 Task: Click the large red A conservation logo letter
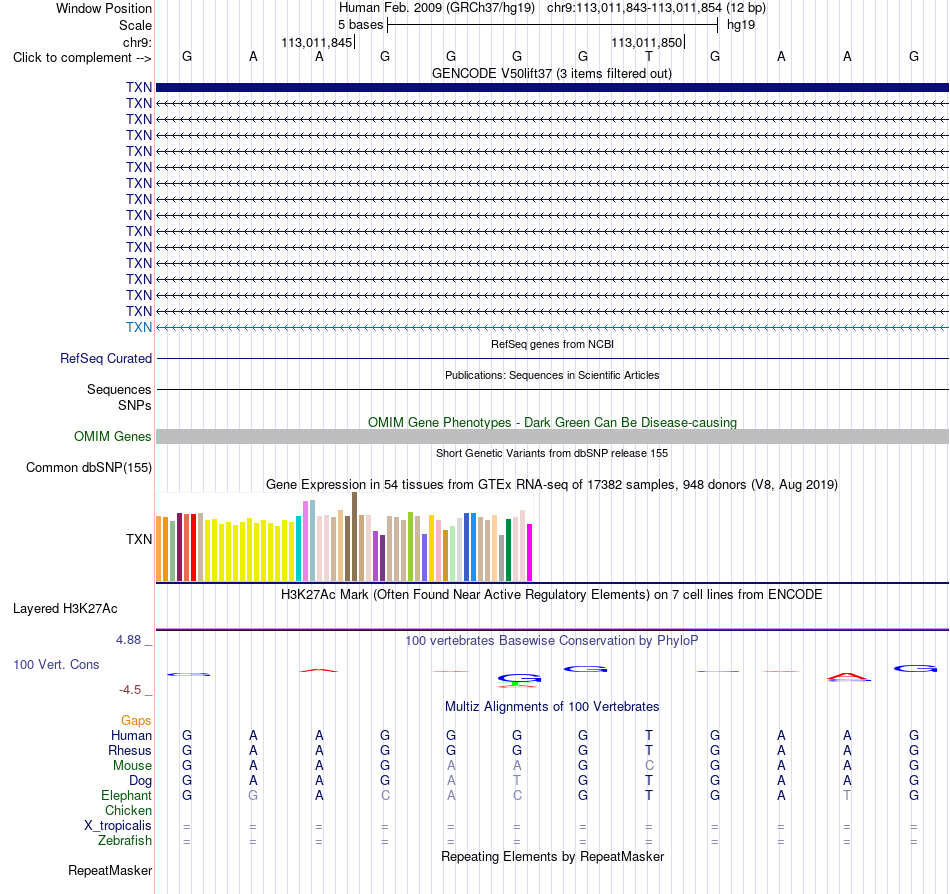click(848, 677)
